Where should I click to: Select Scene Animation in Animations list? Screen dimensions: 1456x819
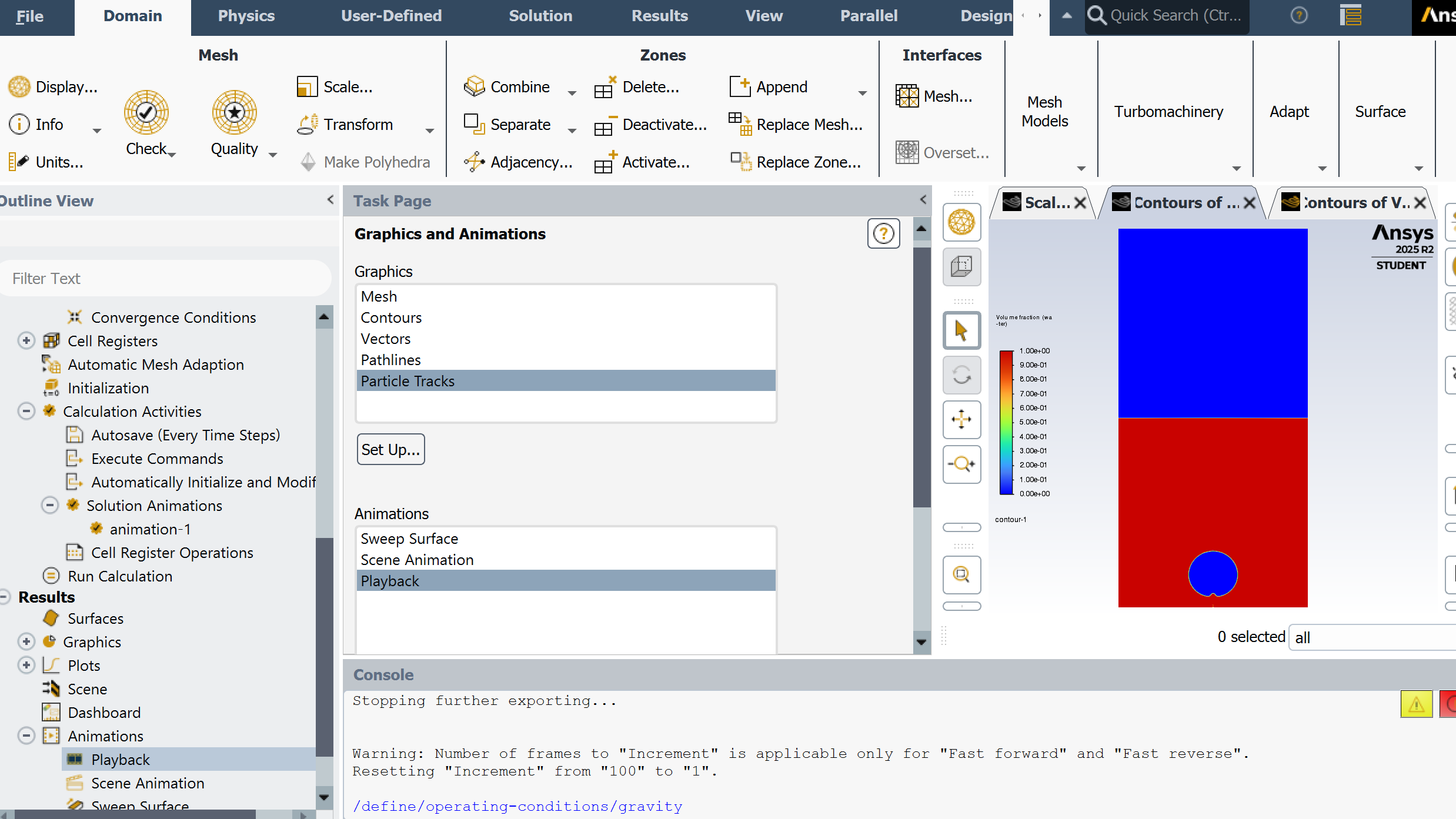[x=417, y=560]
